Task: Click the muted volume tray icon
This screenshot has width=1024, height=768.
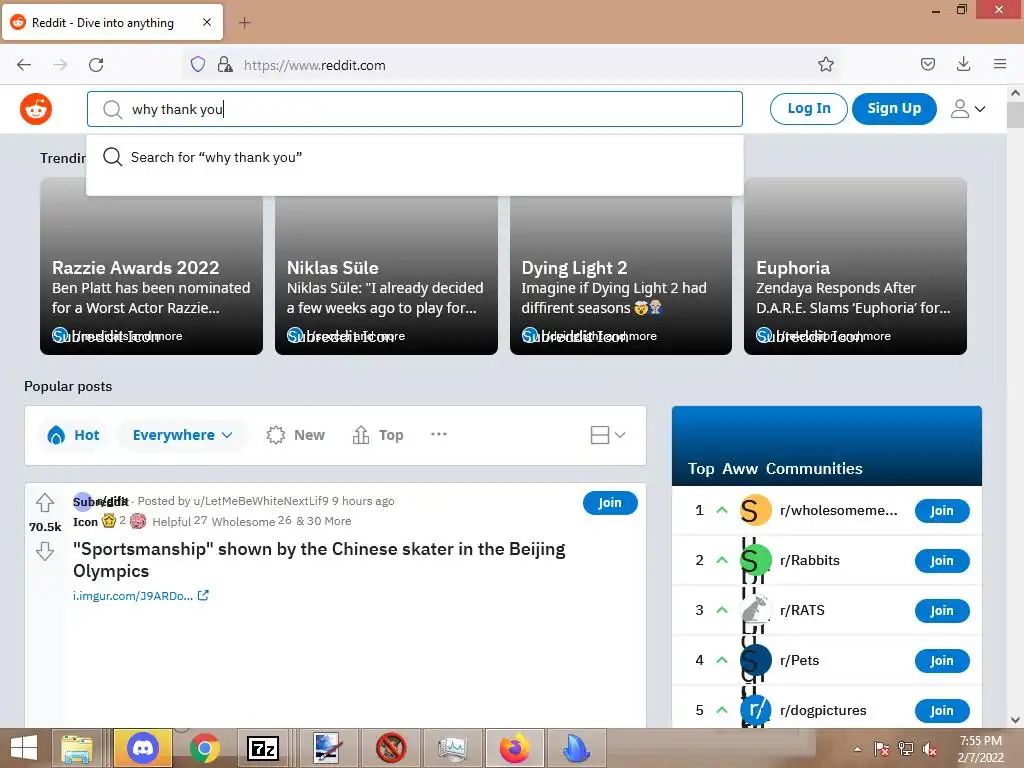Action: [x=930, y=749]
